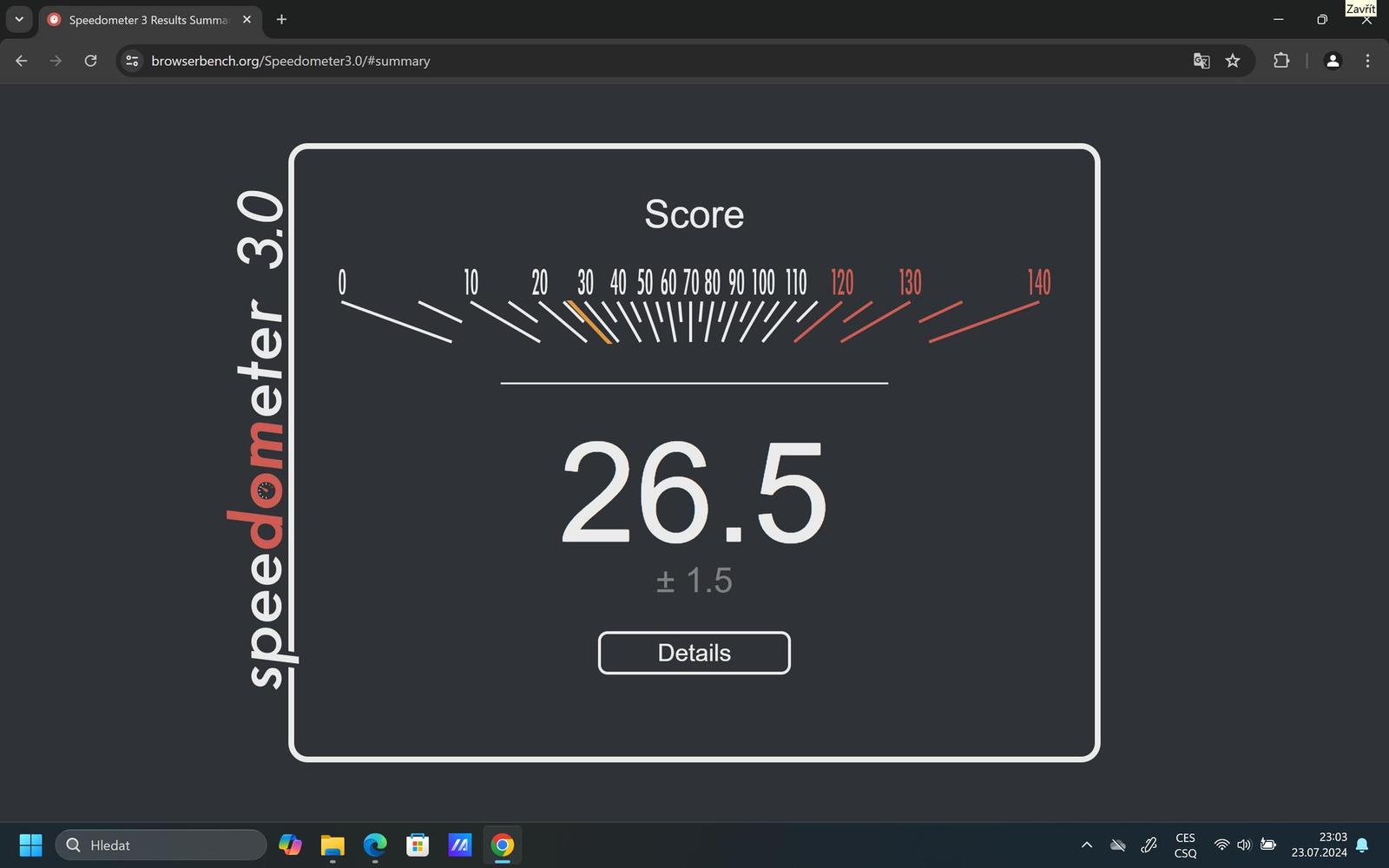Open the Chrome three-dot menu
The height and width of the screenshot is (868, 1389).
click(1367, 61)
